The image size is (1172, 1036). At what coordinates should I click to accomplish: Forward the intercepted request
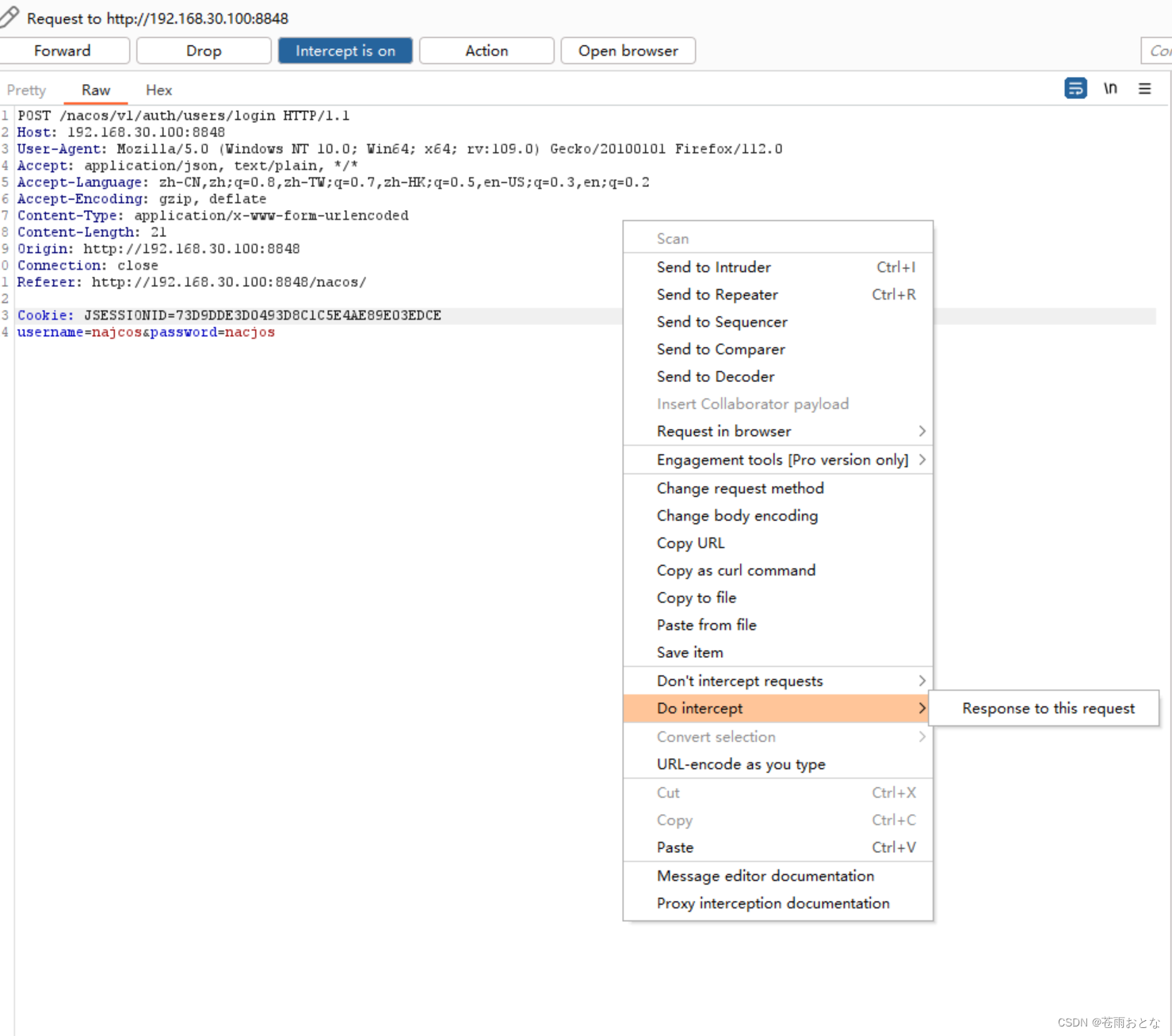coord(63,51)
